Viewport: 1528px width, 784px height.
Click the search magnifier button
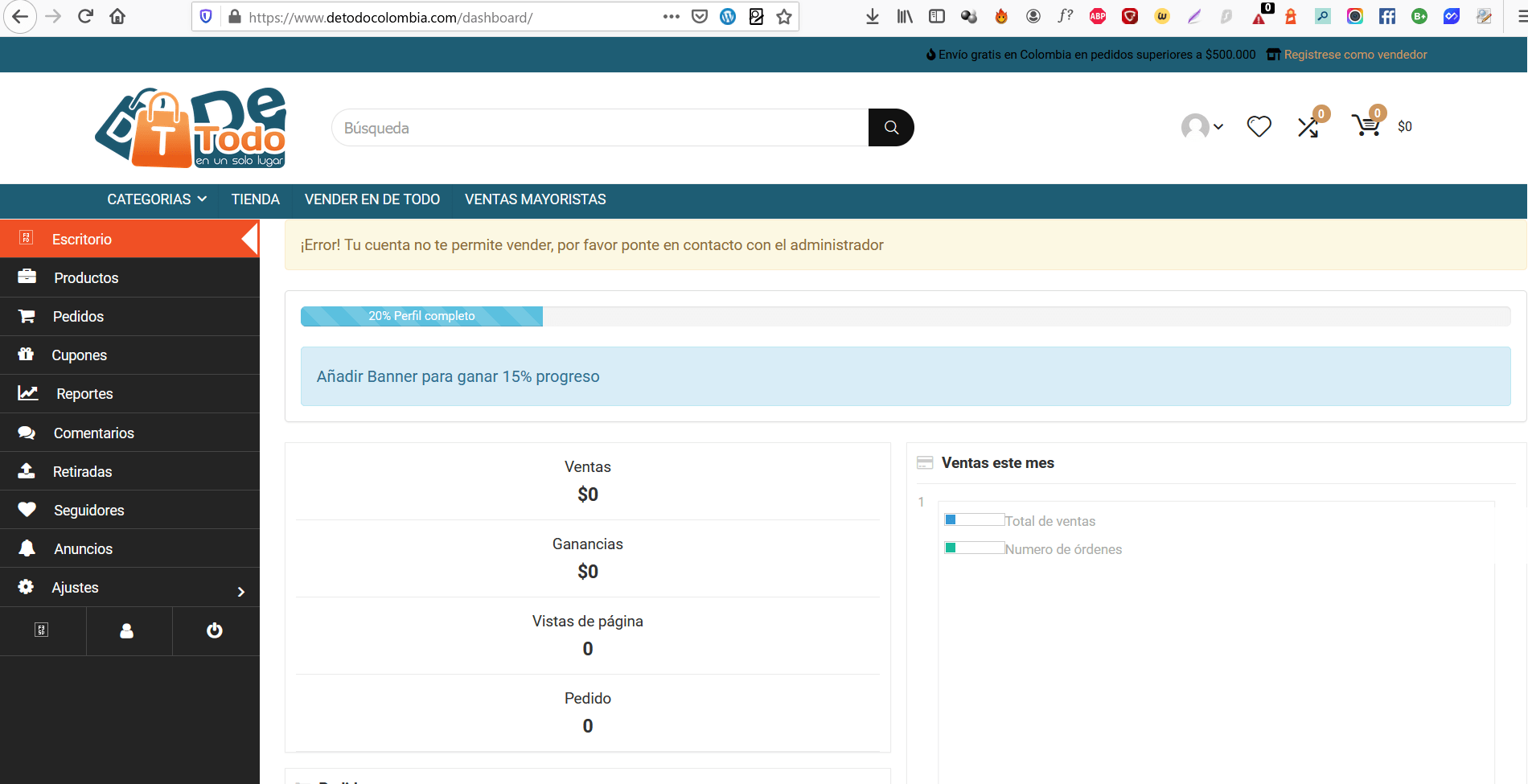point(891,127)
